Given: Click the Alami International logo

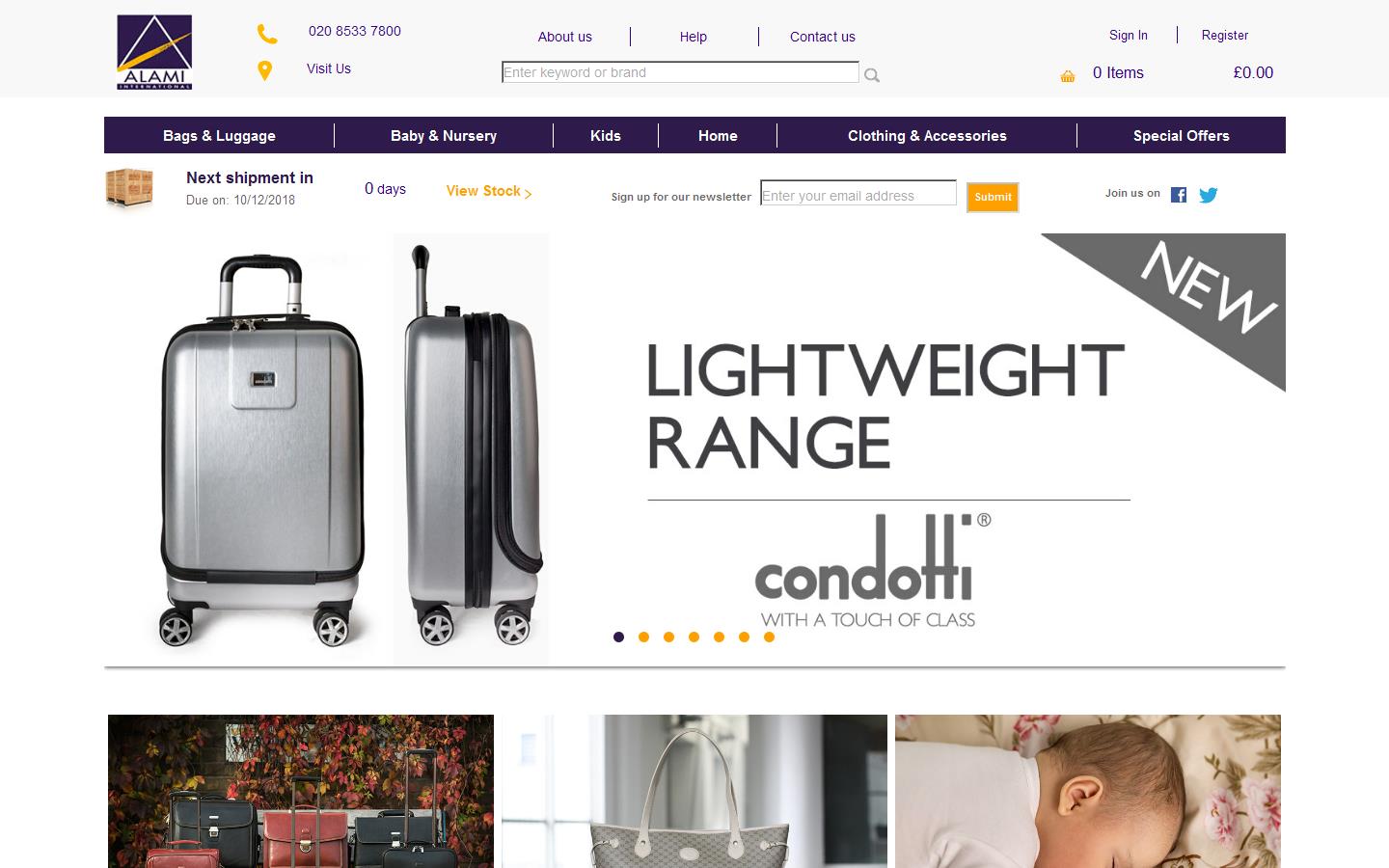Looking at the screenshot, I should pyautogui.click(x=154, y=52).
